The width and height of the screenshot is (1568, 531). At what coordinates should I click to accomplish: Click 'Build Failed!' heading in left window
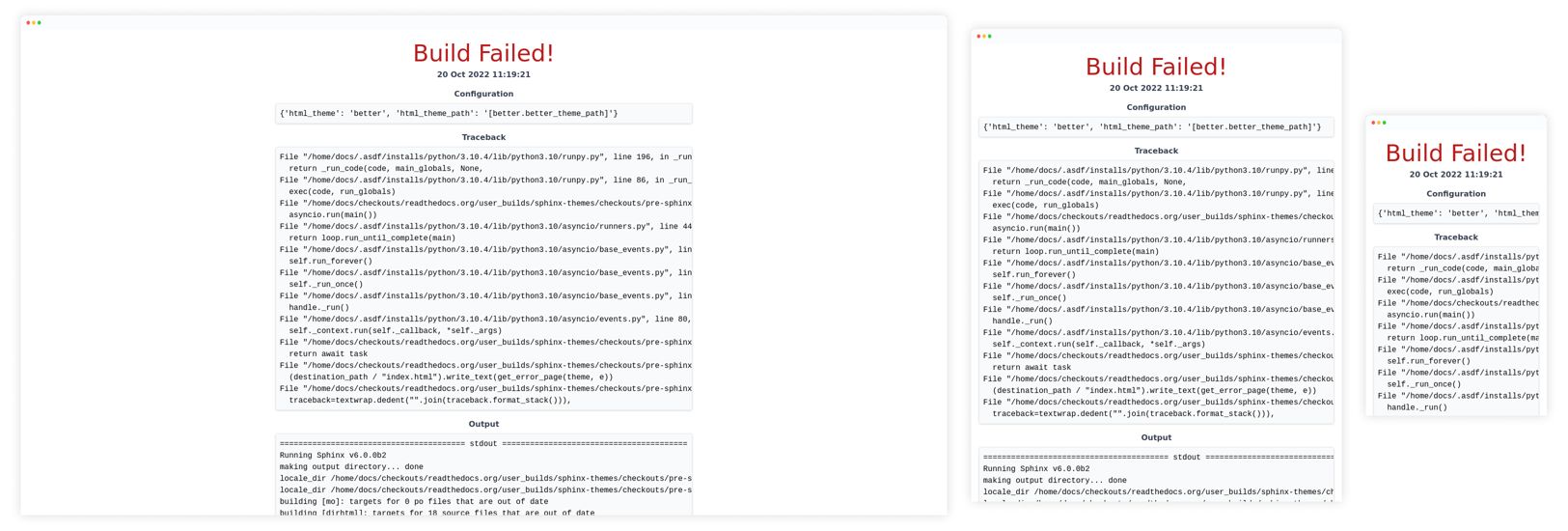coord(483,53)
